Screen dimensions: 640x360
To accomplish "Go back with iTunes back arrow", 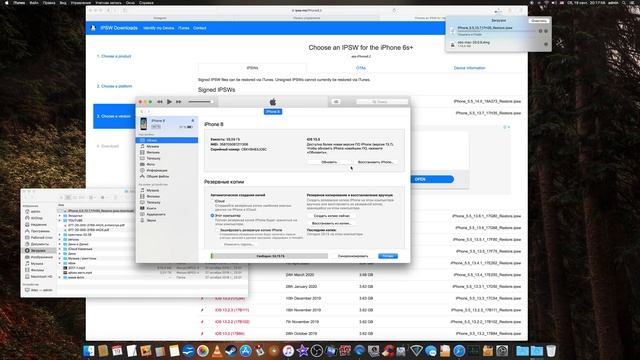I will tap(142, 111).
